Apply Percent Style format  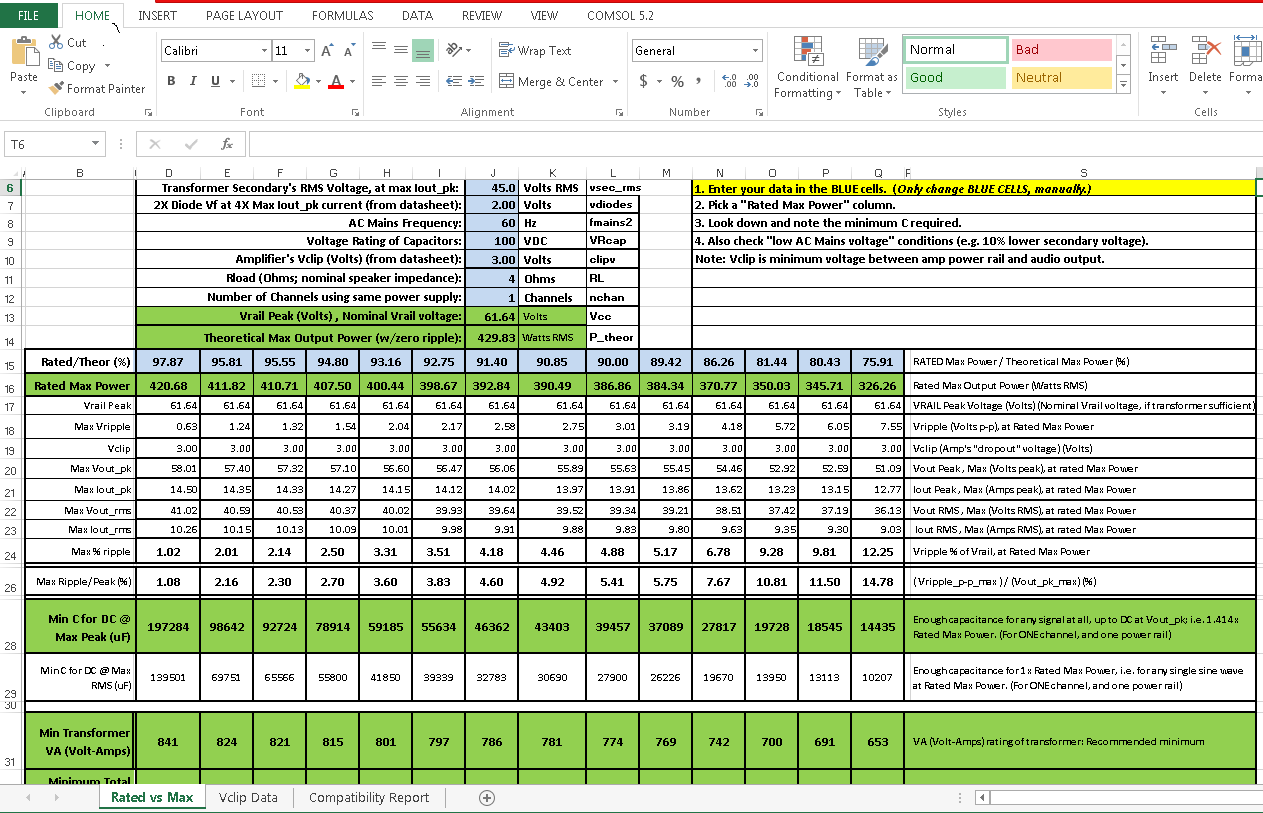(677, 81)
